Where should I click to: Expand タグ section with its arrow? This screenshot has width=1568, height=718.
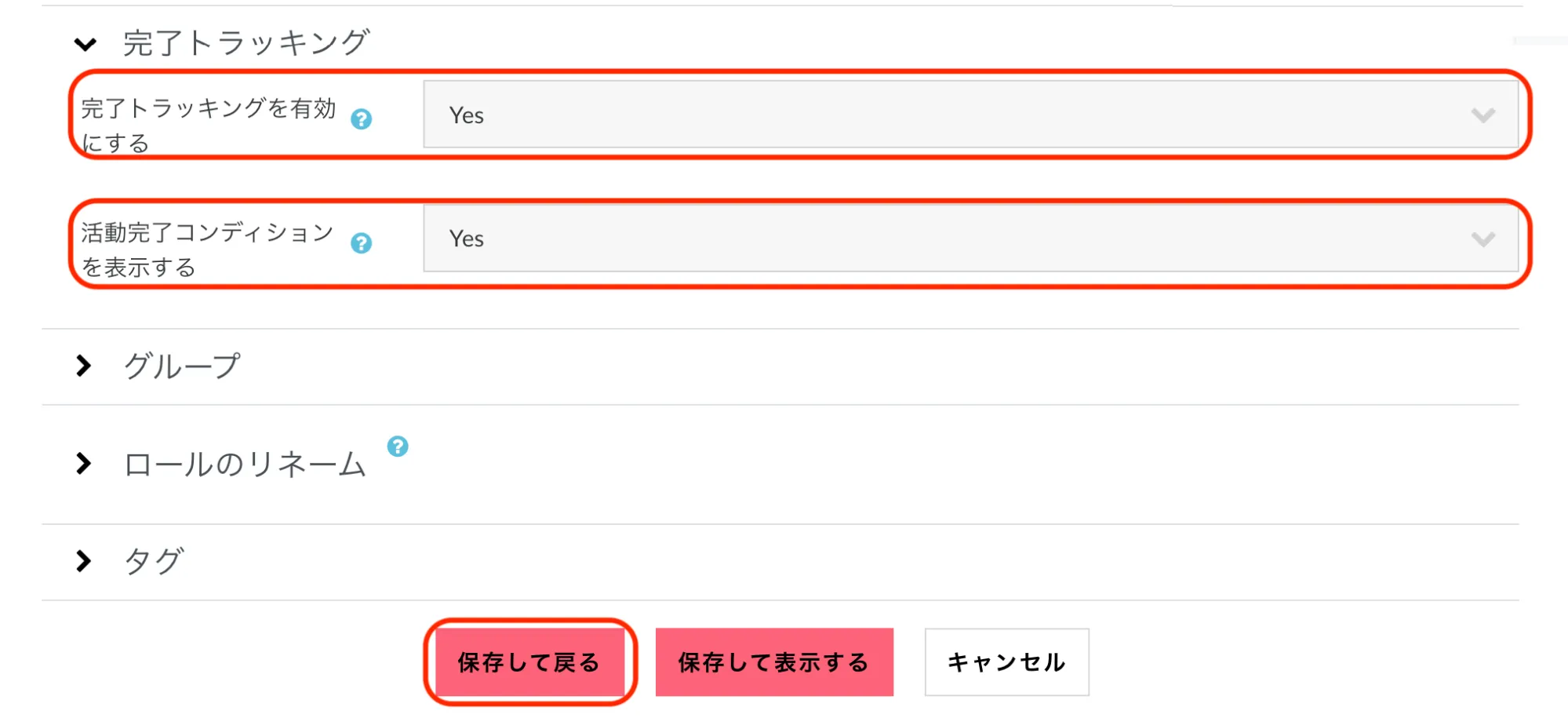[83, 561]
